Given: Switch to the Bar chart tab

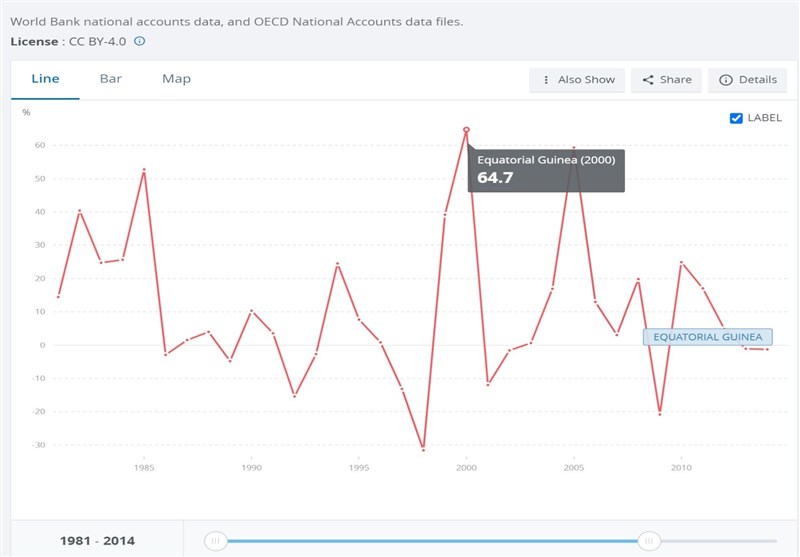Looking at the screenshot, I should [x=110, y=79].
